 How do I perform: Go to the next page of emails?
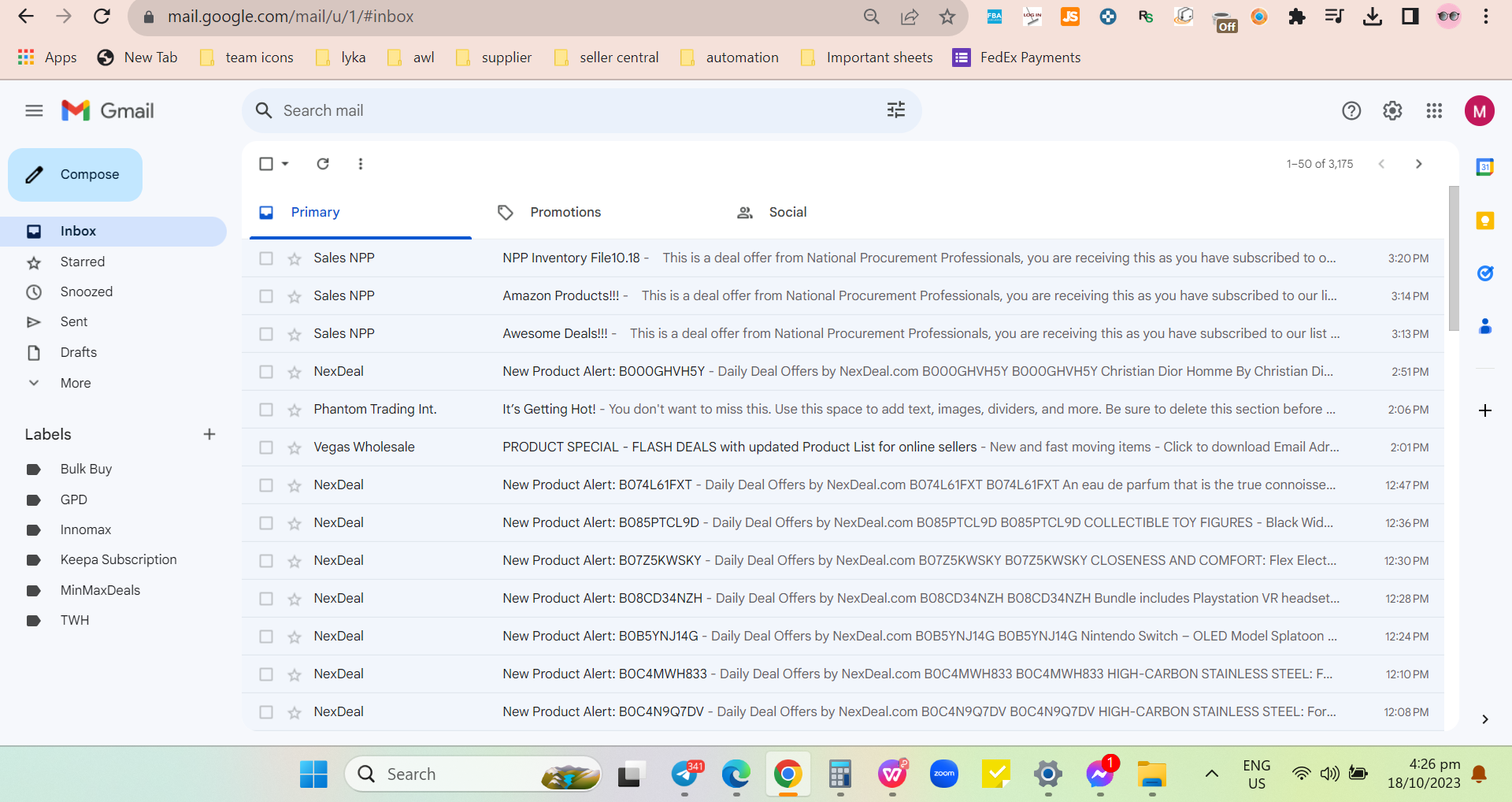click(1419, 164)
